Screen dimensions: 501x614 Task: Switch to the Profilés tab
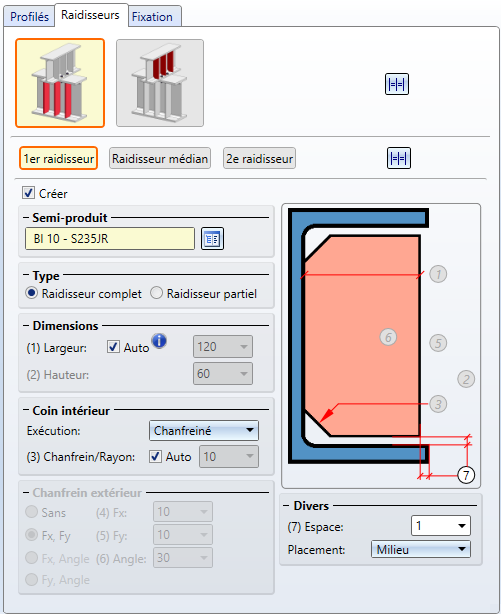click(29, 17)
